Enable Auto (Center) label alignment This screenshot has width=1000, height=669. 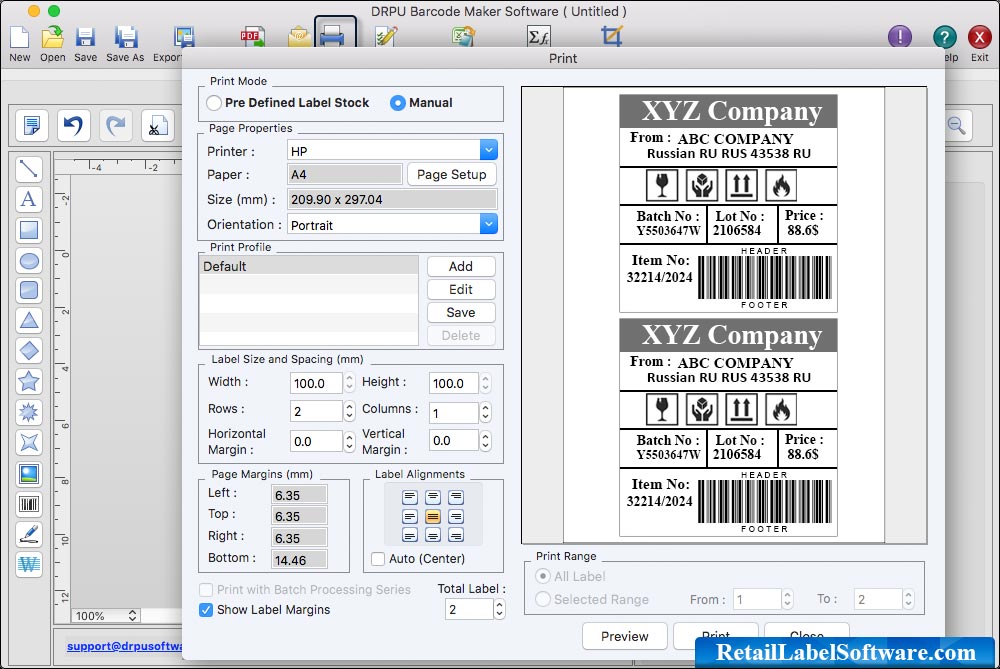pyautogui.click(x=377, y=559)
